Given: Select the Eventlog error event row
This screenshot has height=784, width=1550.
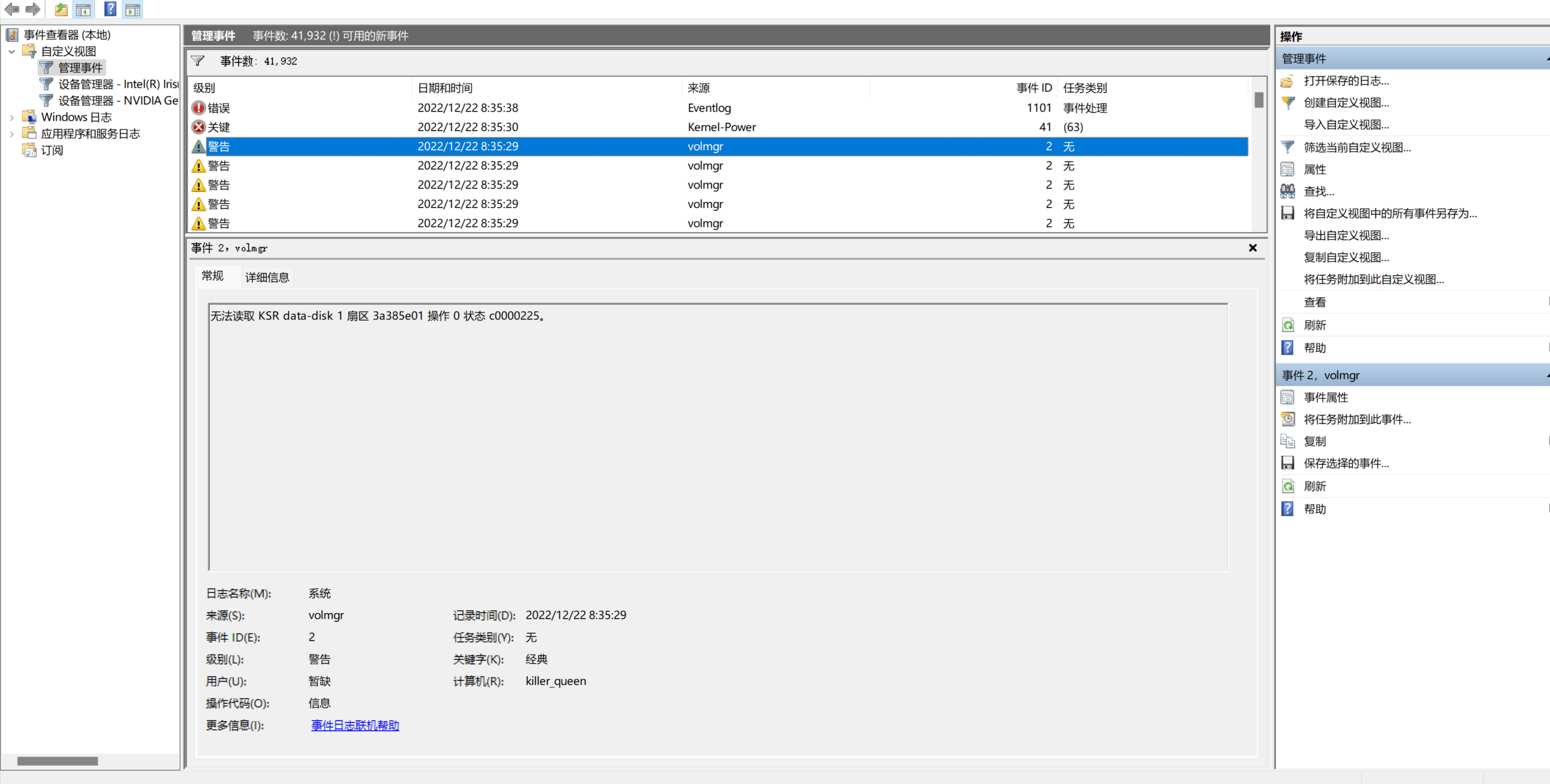Looking at the screenshot, I should click(x=719, y=108).
